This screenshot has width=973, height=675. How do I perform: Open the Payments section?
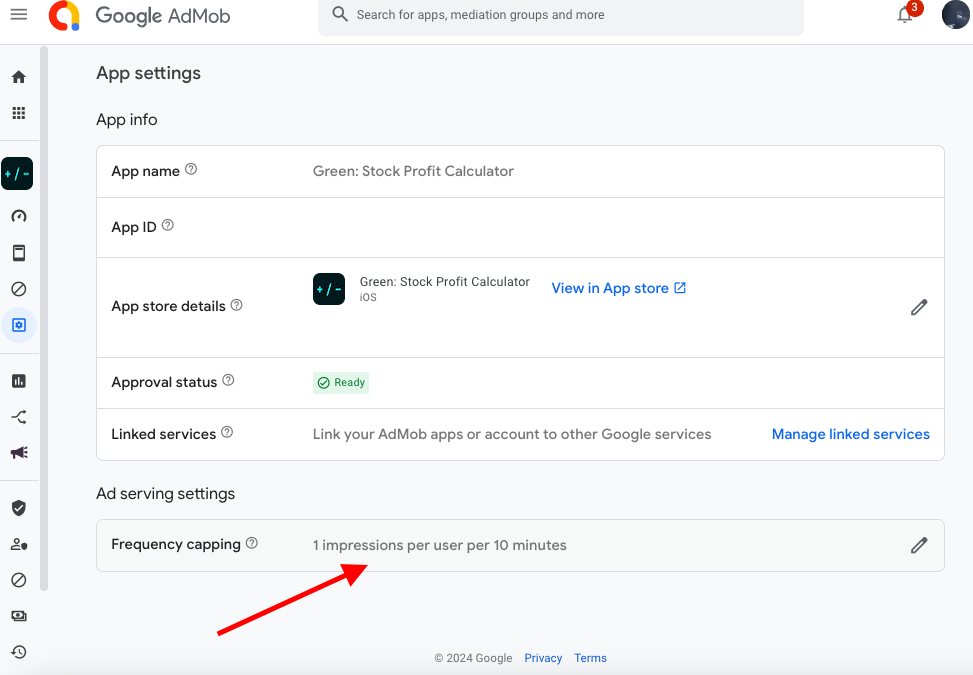[x=18, y=615]
